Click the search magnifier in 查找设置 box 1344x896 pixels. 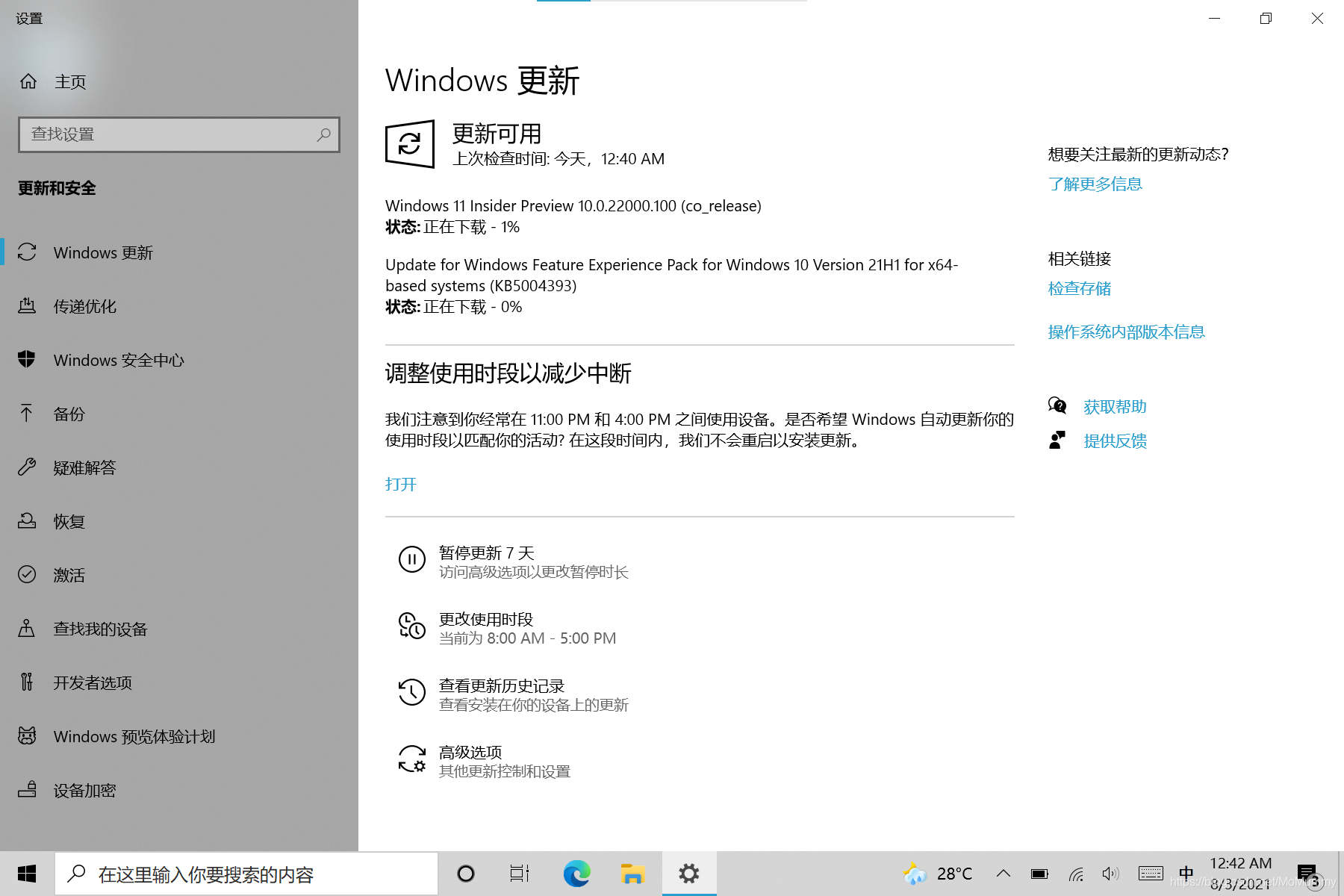pos(323,134)
